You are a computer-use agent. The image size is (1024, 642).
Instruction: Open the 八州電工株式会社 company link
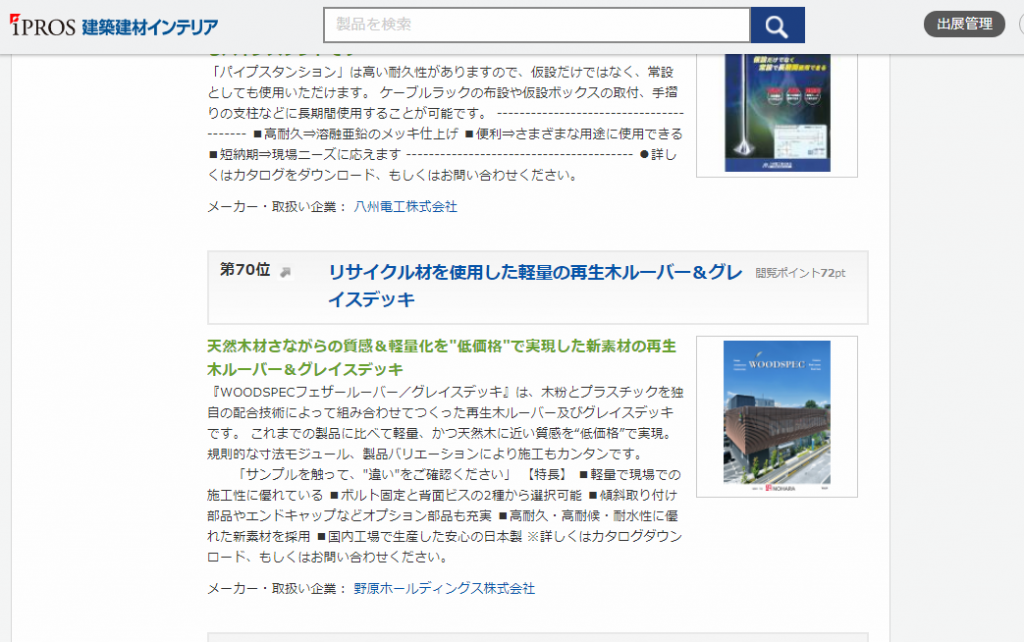tap(405, 206)
